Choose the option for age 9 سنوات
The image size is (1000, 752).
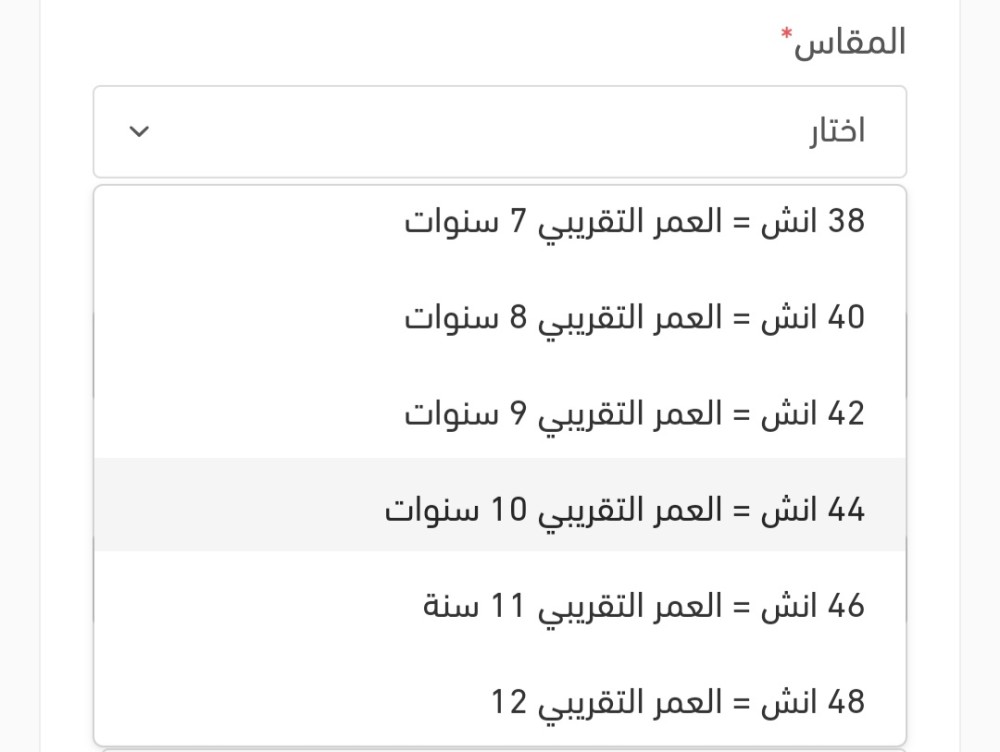tap(634, 414)
